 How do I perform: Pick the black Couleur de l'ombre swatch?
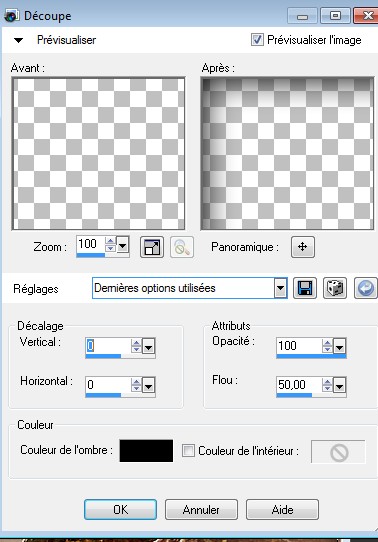(146, 451)
